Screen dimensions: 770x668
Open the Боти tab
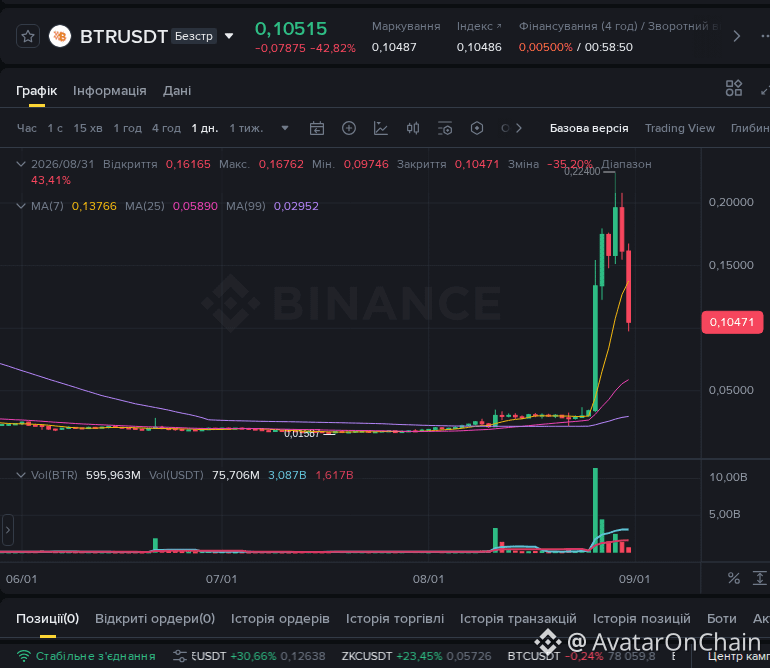721,618
